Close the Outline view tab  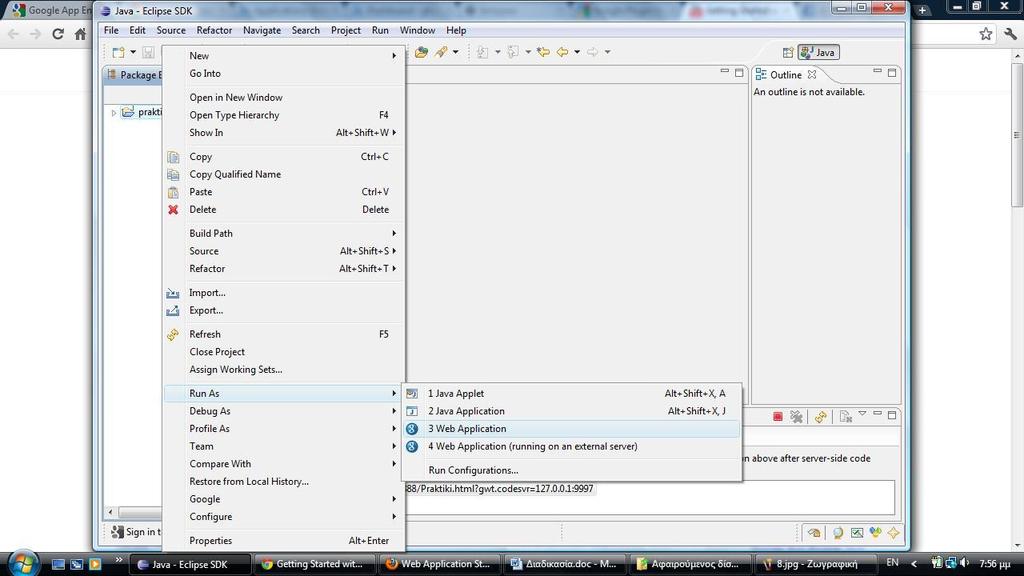812,75
